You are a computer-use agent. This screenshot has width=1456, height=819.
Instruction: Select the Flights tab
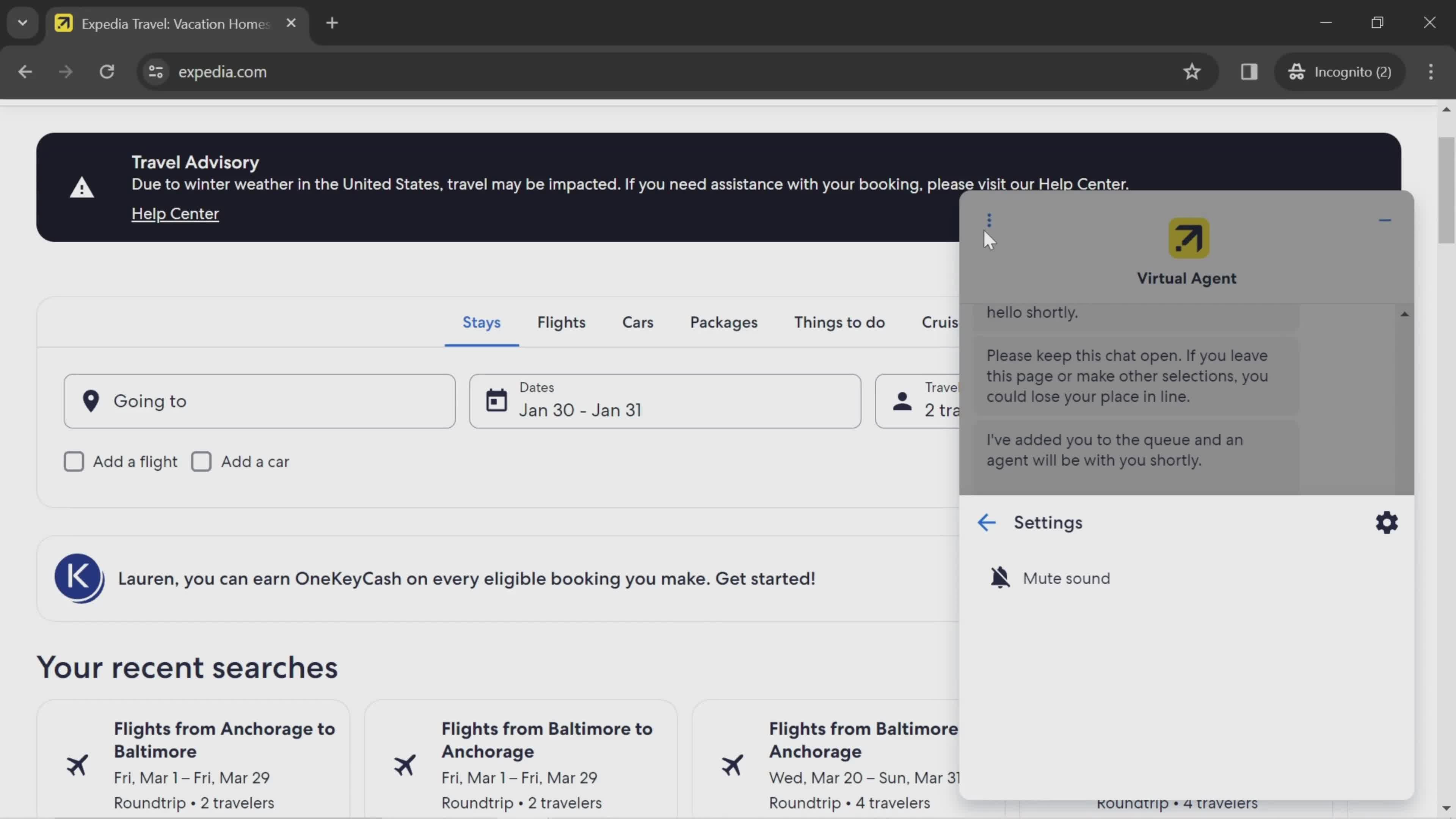561,321
